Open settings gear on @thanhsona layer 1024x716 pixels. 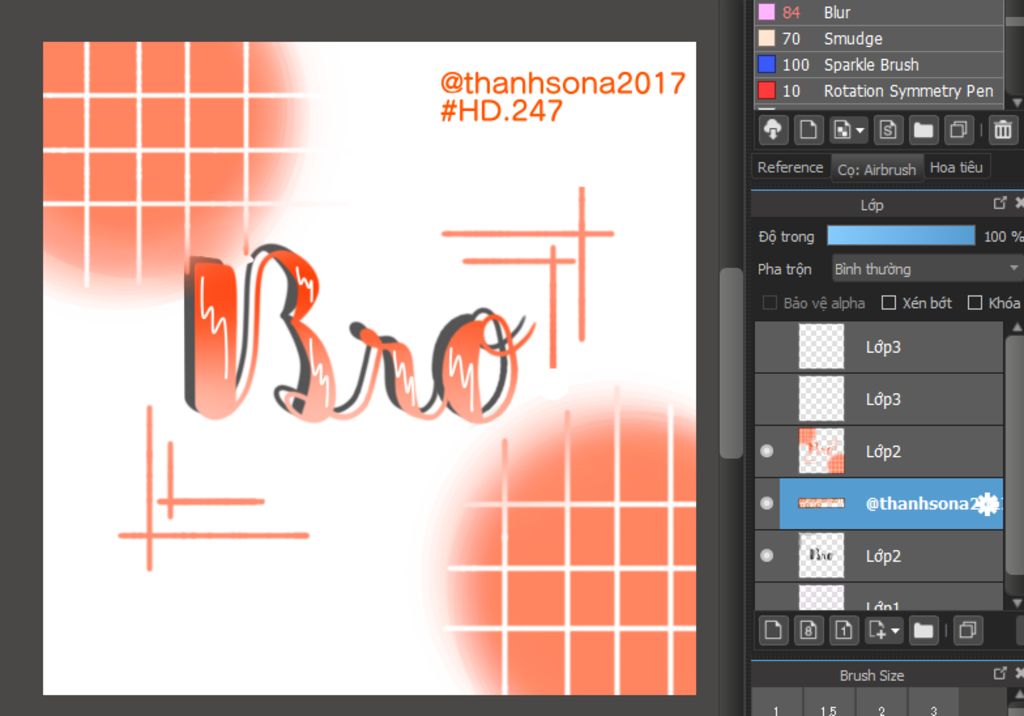click(x=987, y=504)
